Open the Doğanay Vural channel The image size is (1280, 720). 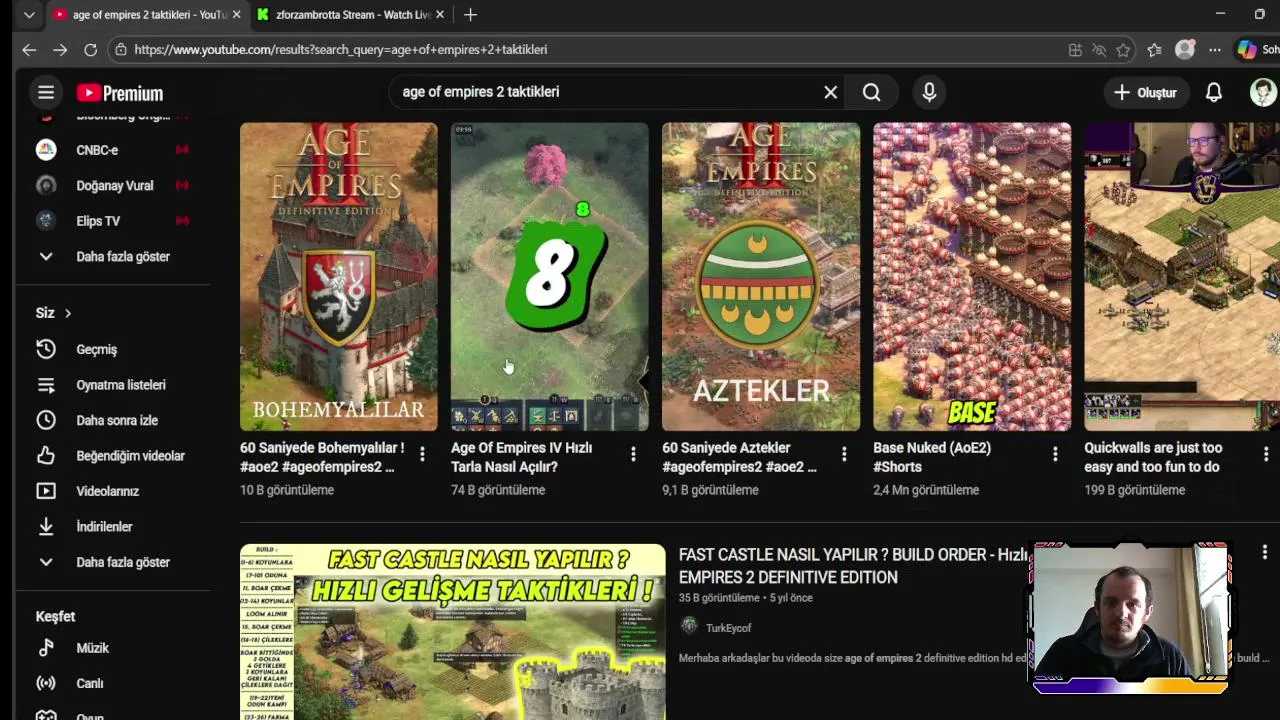point(113,185)
